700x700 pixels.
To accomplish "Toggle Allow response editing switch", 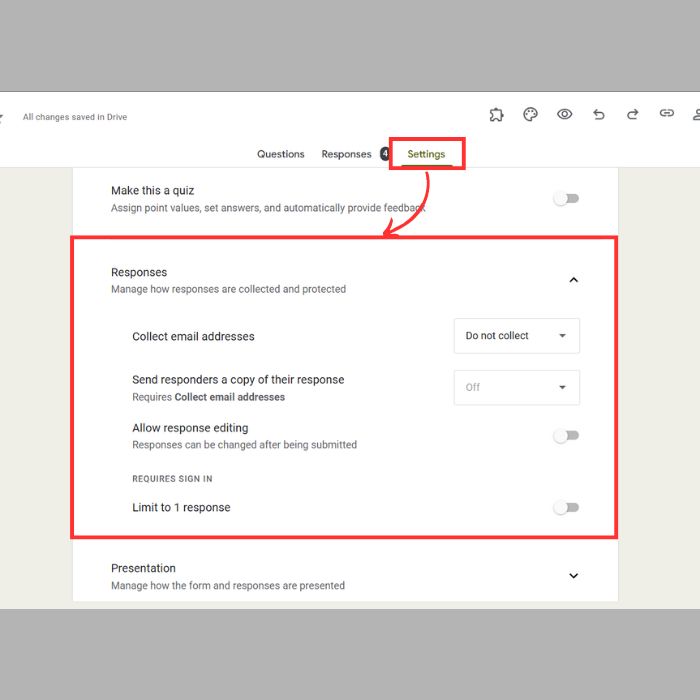I will [566, 435].
